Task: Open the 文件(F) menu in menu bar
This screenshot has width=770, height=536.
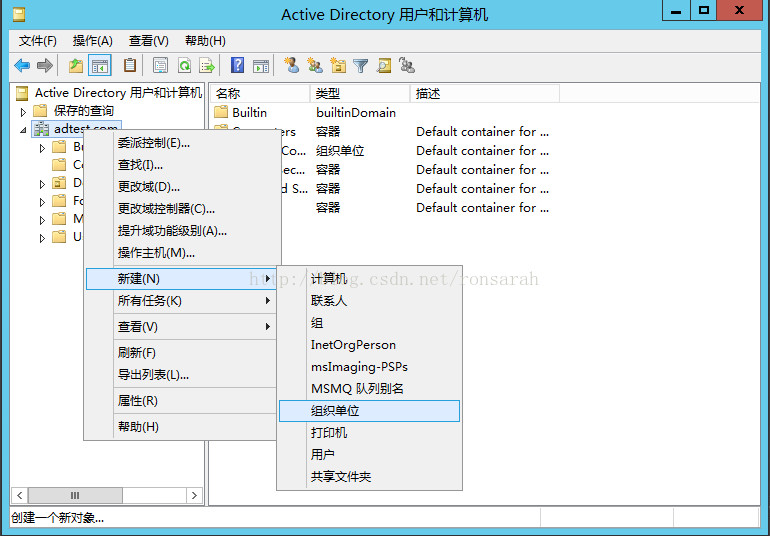Action: point(38,41)
